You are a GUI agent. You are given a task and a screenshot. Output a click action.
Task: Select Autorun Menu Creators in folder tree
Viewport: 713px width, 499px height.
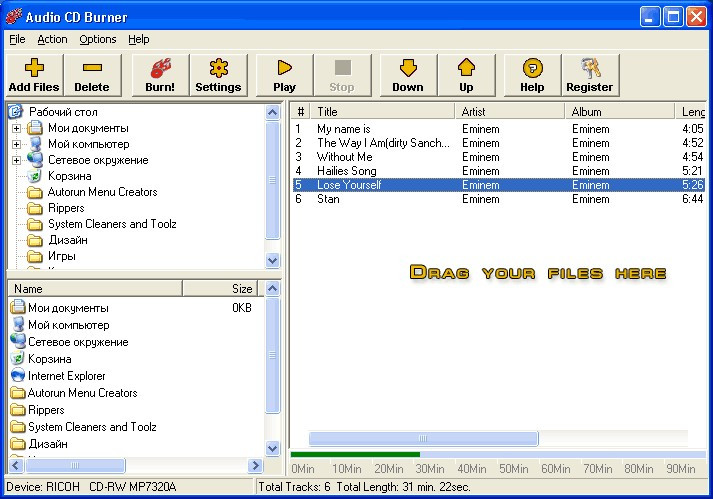[102, 192]
